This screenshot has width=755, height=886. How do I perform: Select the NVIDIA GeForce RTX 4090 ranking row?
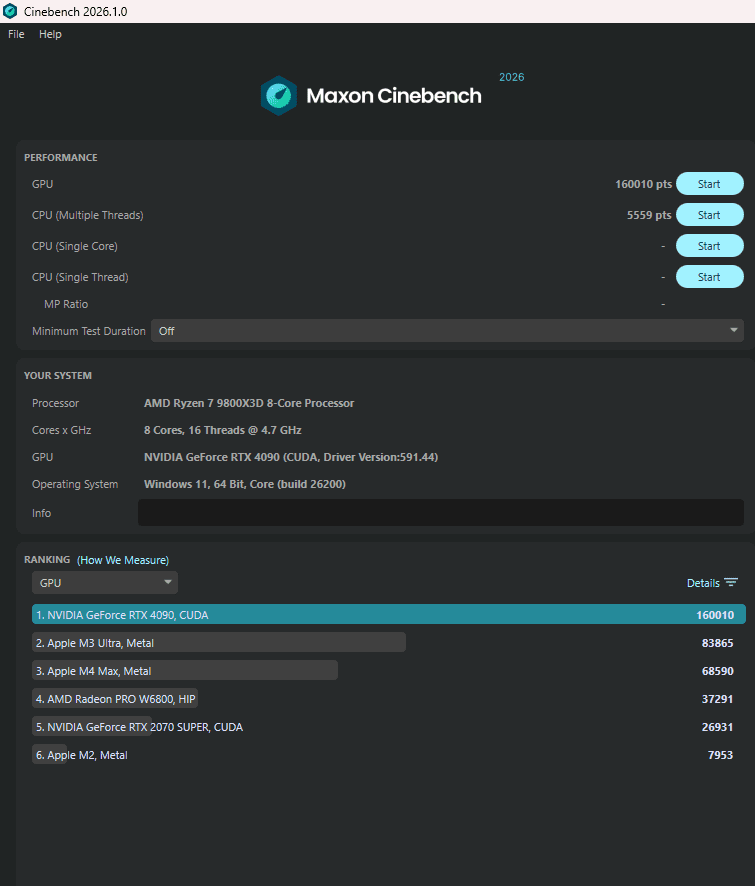[x=389, y=615]
